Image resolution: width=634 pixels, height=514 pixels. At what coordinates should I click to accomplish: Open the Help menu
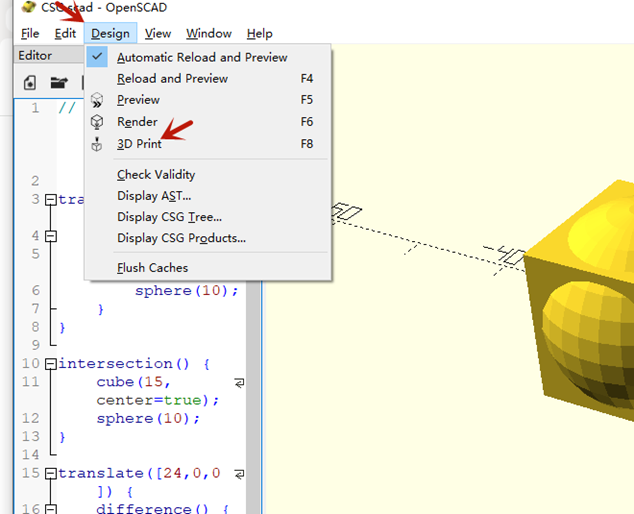[260, 34]
